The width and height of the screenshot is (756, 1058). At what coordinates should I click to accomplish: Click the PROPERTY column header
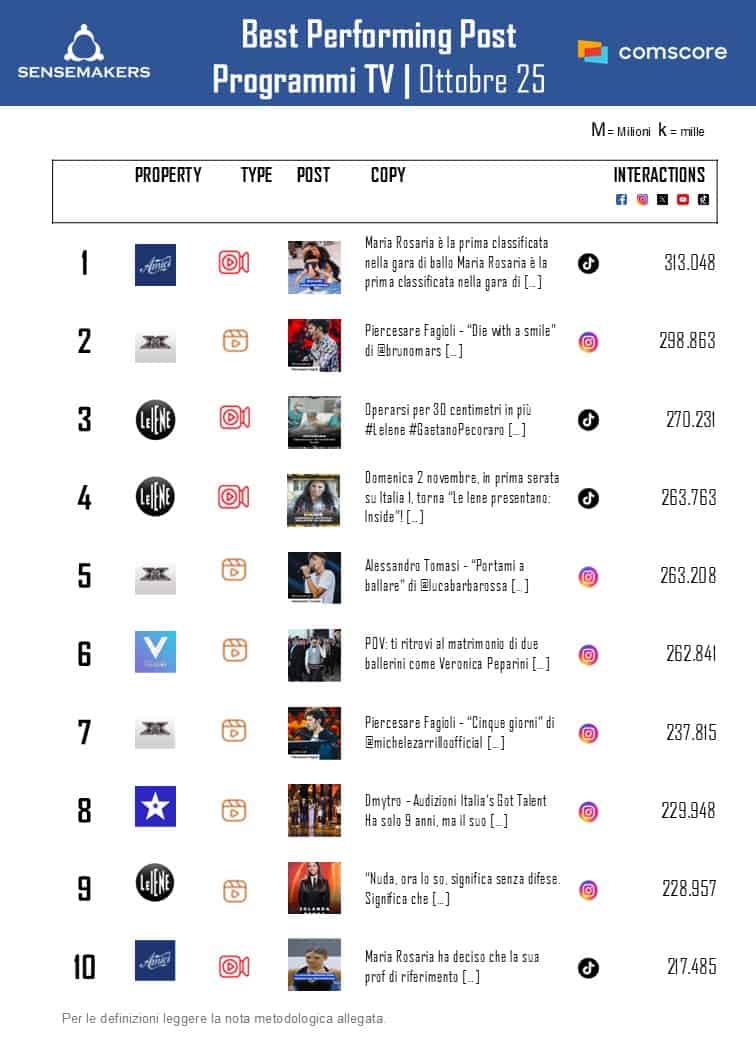click(x=168, y=175)
